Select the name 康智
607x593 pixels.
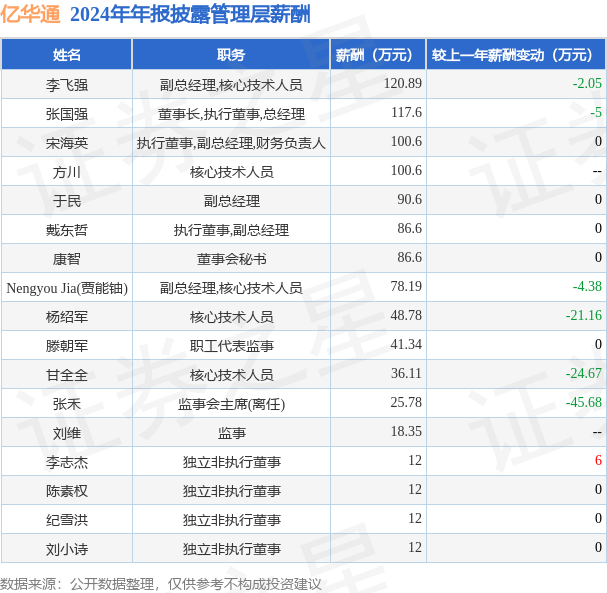tap(67, 259)
